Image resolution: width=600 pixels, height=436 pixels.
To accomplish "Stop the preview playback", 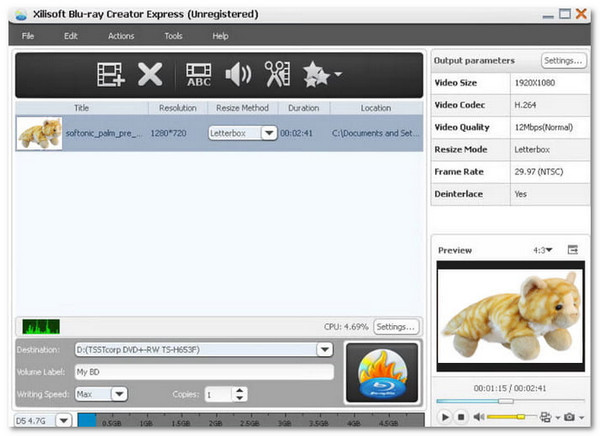I will click(x=461, y=417).
